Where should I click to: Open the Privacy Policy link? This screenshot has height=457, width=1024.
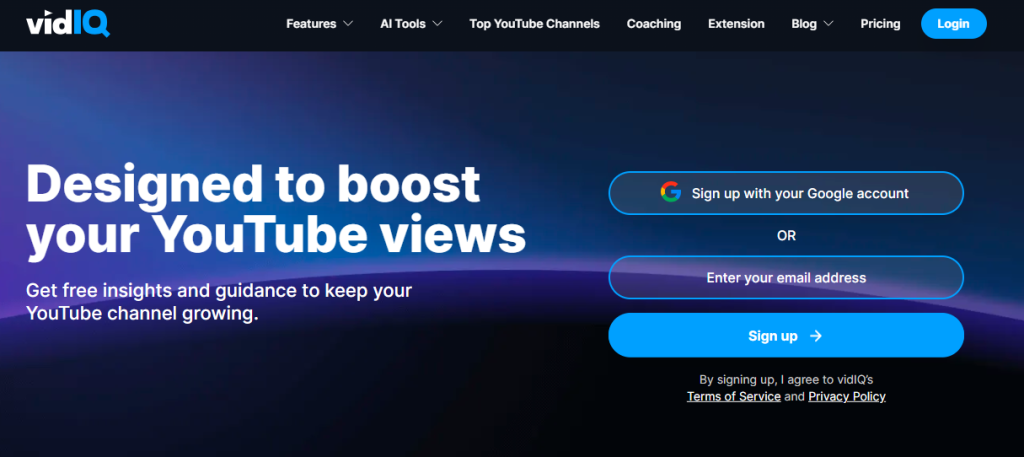click(847, 396)
